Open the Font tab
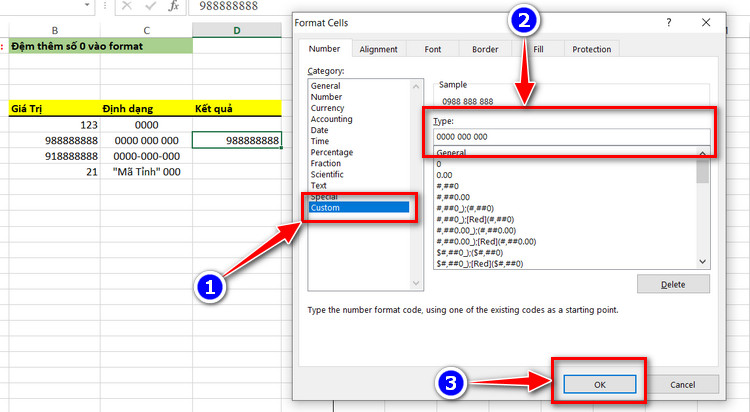This screenshot has height=412, width=750. (x=433, y=49)
